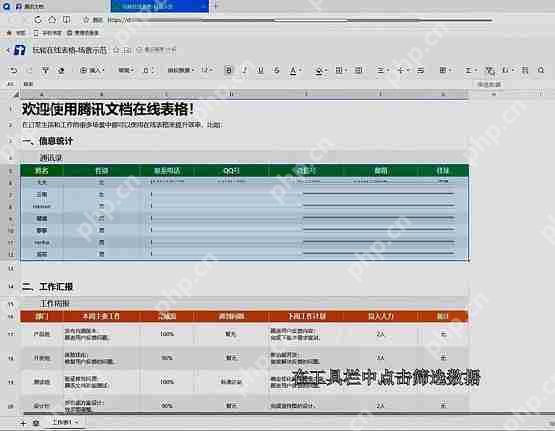This screenshot has width=555, height=431.
Task: Click the filter data icon in toolbar
Action: tap(490, 71)
